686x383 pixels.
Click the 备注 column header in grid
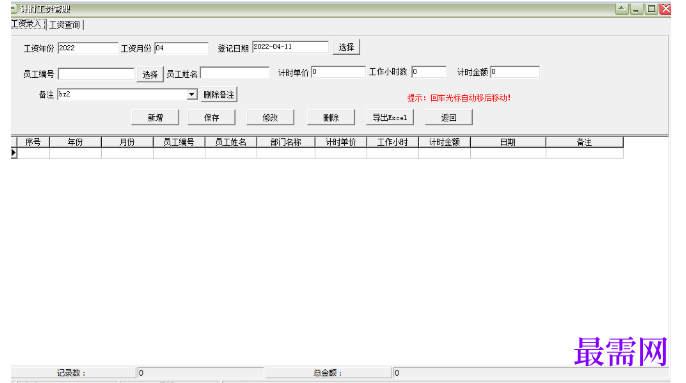click(x=584, y=142)
